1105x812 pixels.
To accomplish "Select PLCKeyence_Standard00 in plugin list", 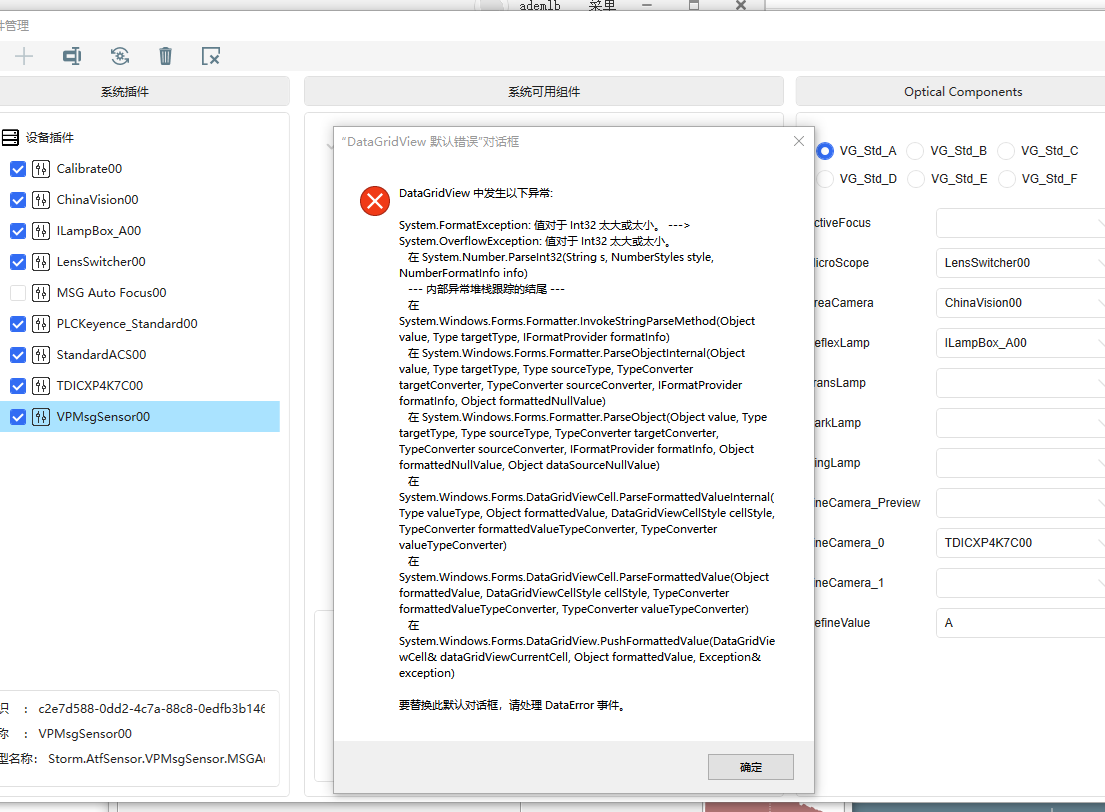I will click(127, 324).
